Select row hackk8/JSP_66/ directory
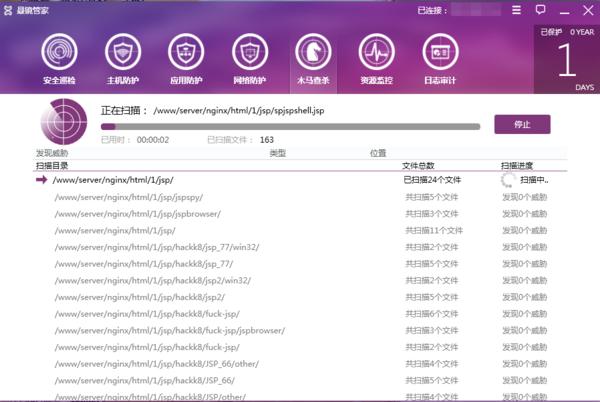Image resolution: width=600 pixels, height=402 pixels. [x=302, y=381]
